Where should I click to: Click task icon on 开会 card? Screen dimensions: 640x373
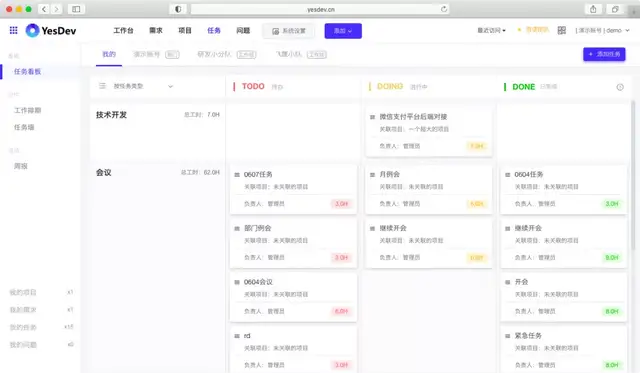507,282
